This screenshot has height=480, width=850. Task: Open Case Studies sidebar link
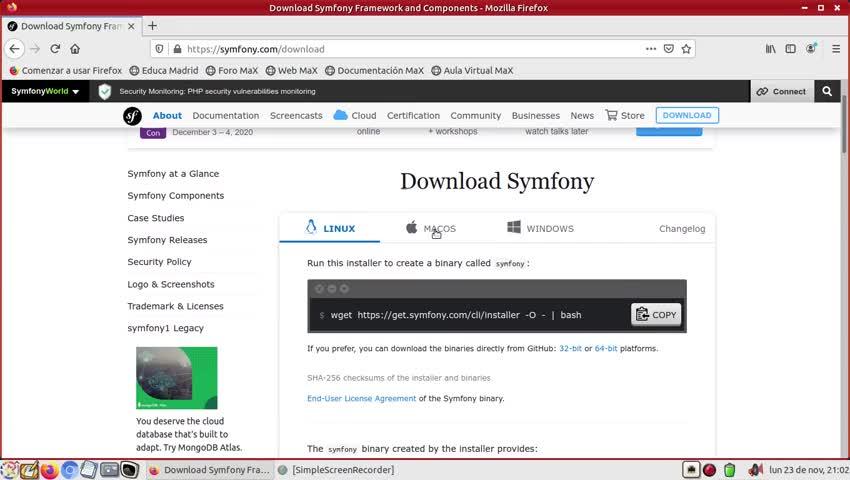coord(156,217)
